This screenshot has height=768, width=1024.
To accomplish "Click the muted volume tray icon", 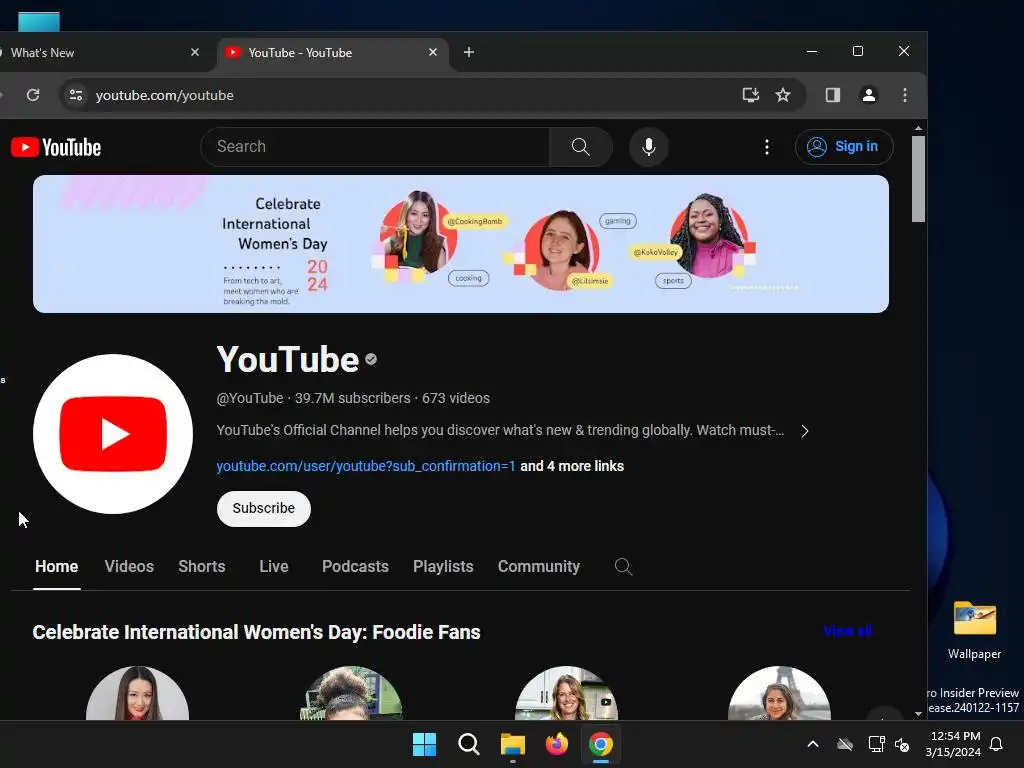I will pyautogui.click(x=903, y=744).
